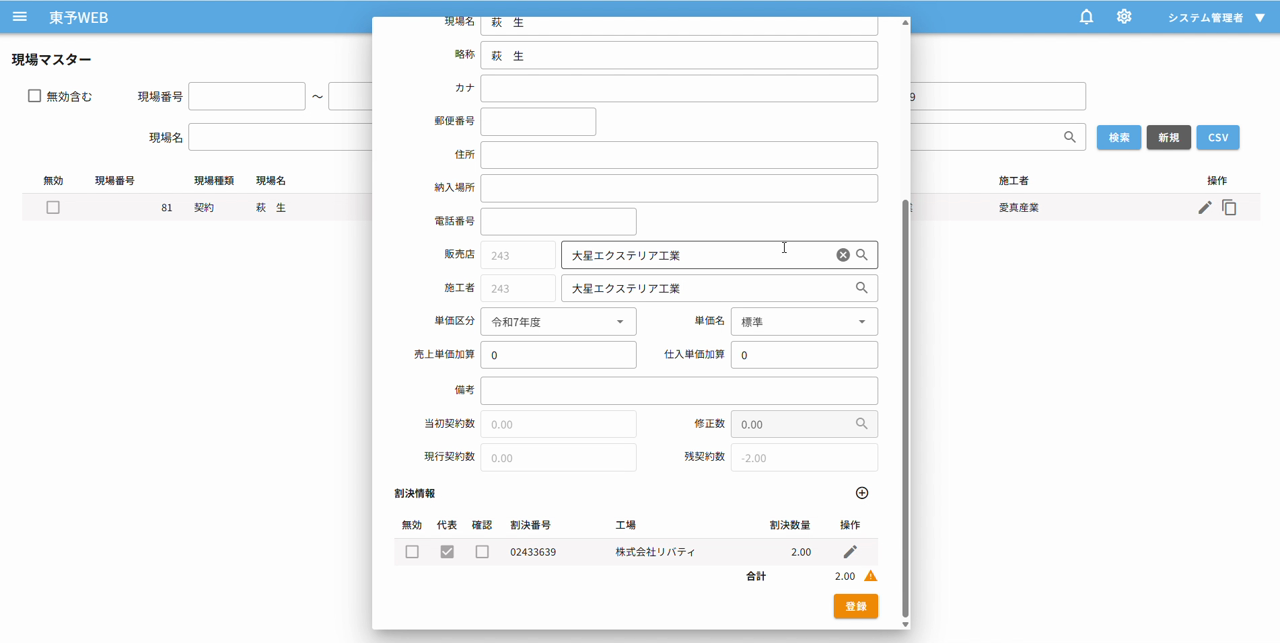Click the 新規 button

(x=1169, y=138)
